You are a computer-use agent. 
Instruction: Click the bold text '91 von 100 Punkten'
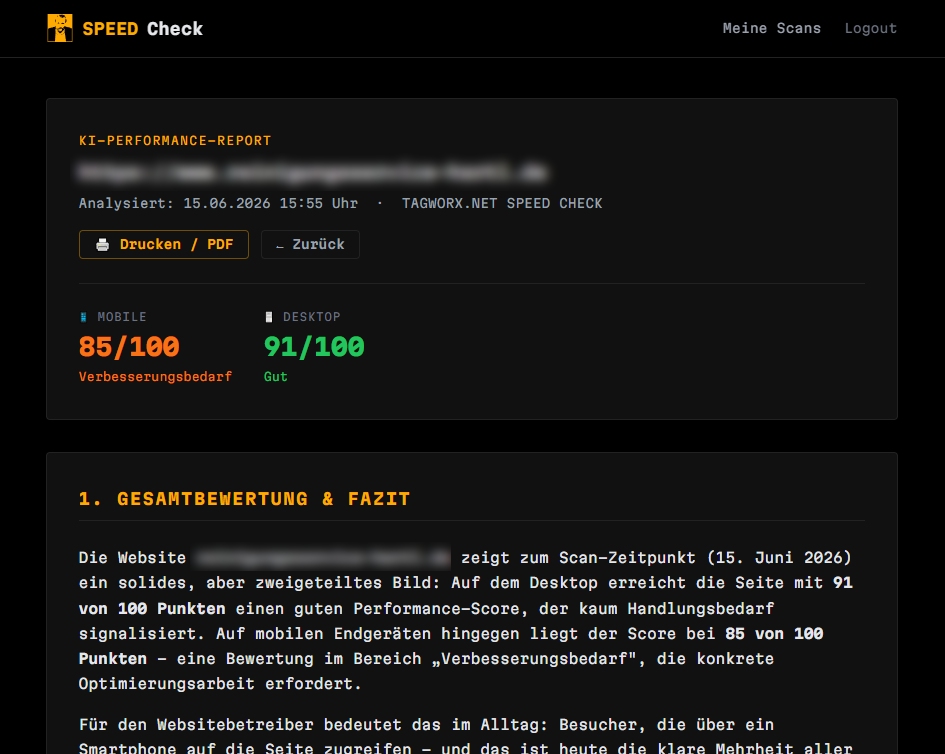[x=466, y=595]
